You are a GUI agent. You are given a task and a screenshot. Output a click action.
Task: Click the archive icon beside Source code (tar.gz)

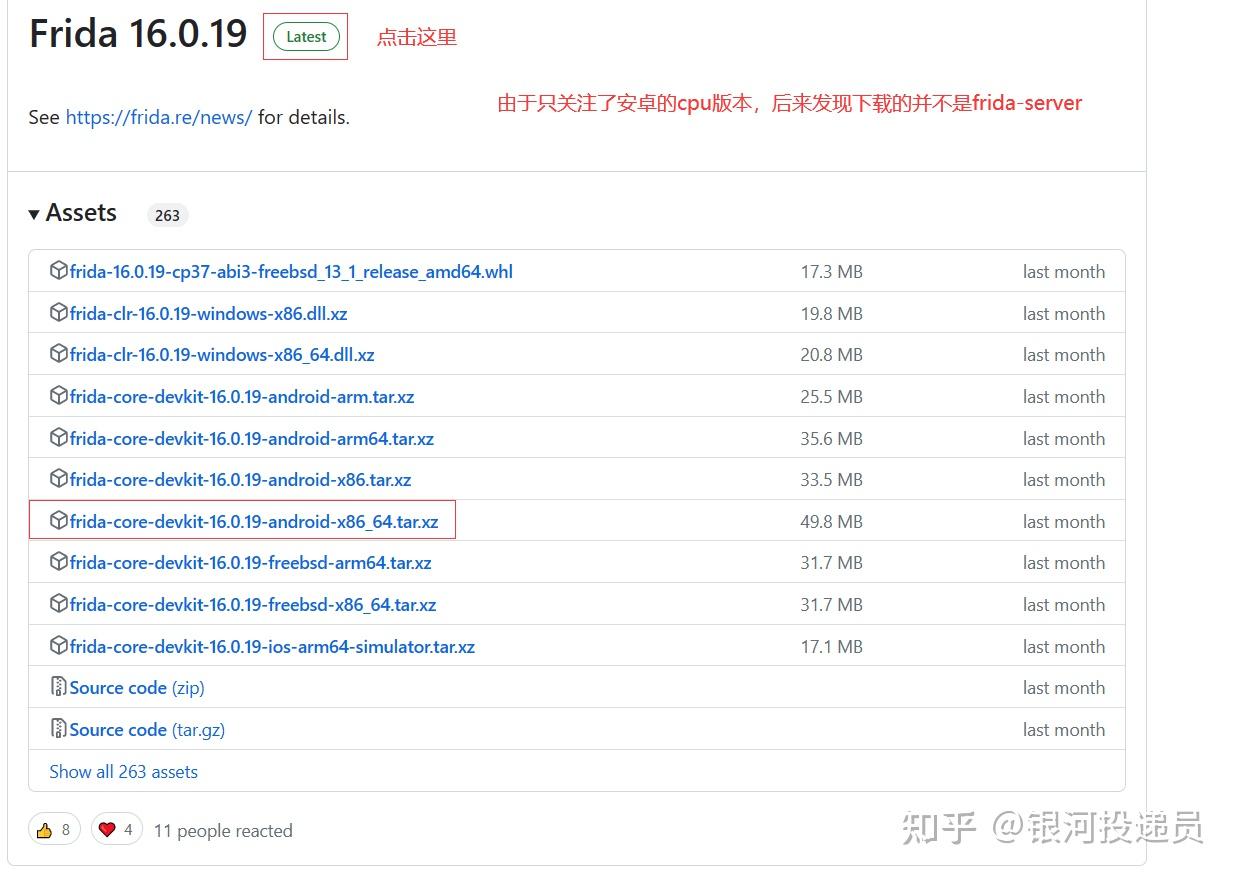coord(59,729)
